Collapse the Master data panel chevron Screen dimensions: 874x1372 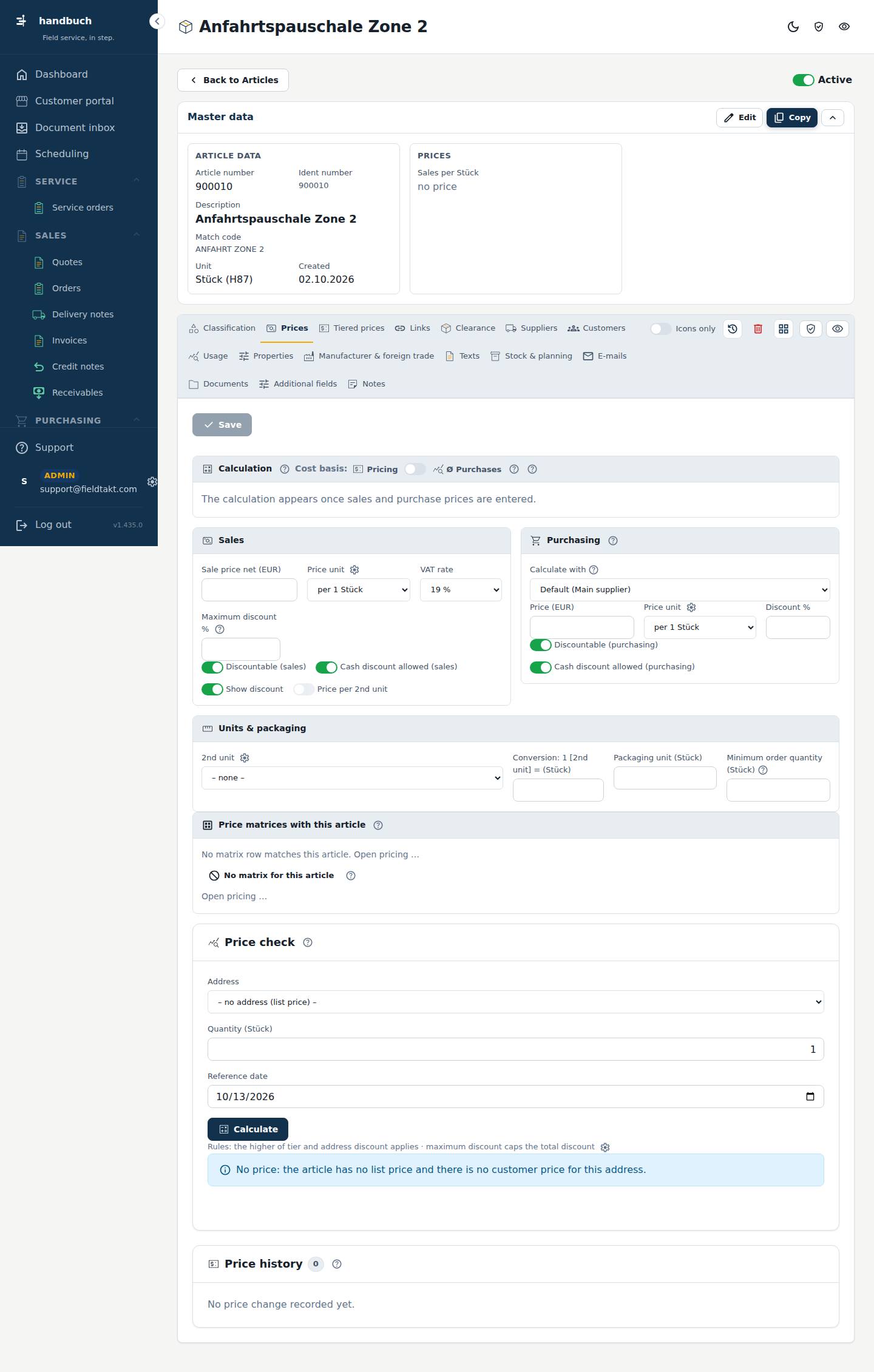point(833,118)
